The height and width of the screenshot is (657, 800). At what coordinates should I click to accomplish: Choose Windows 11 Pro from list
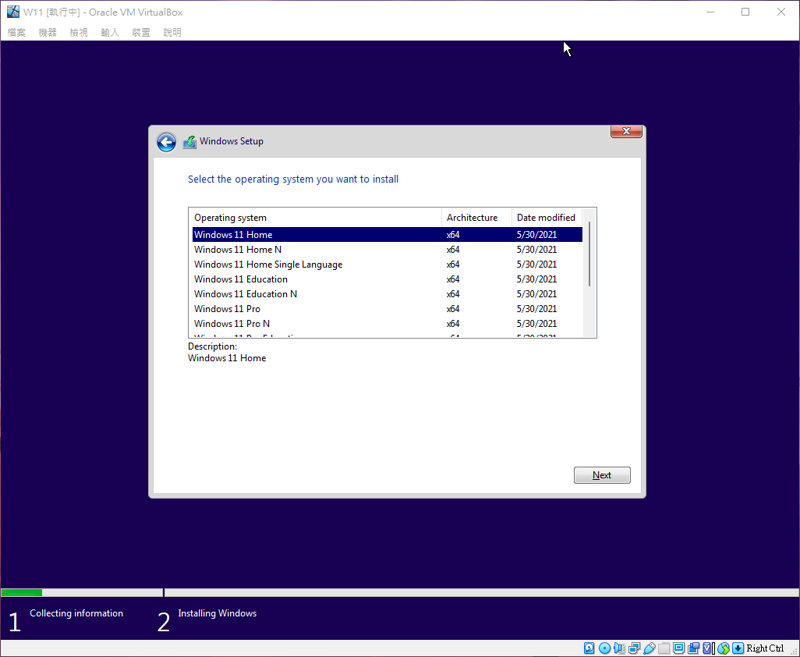(387, 309)
